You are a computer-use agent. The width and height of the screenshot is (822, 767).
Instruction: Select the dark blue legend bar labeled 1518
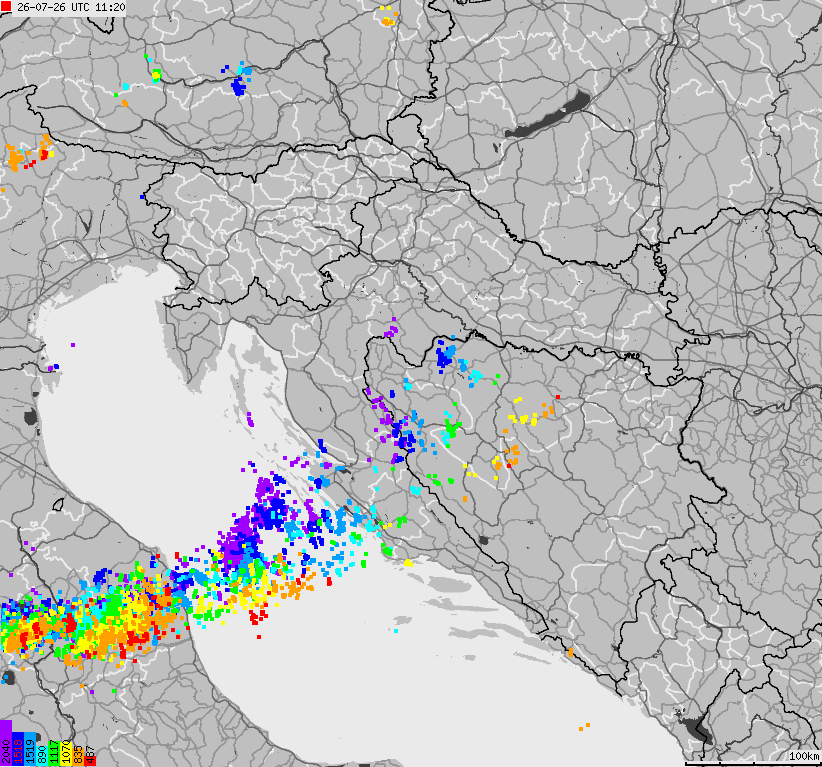pos(18,749)
